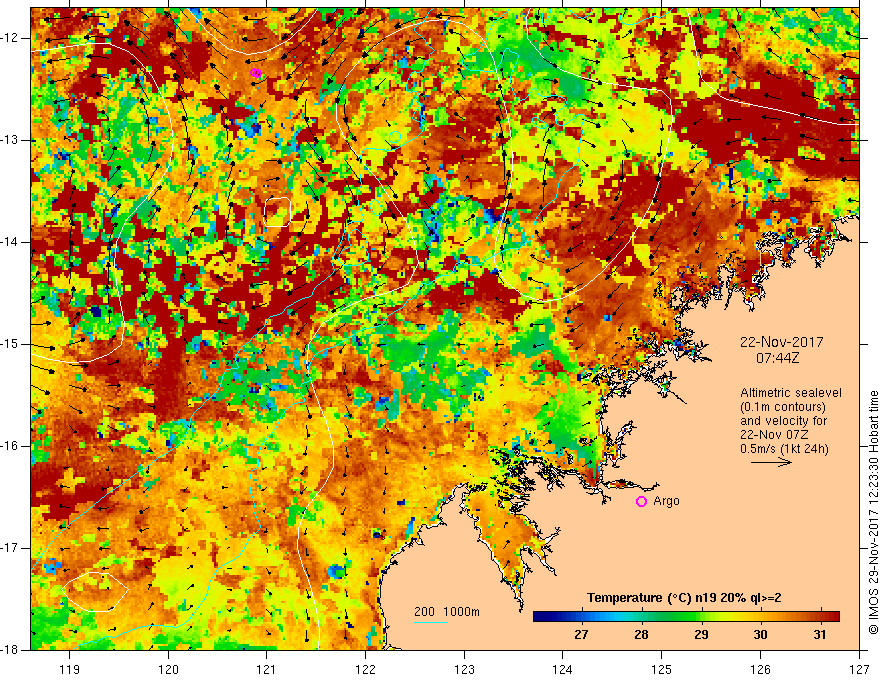
Task: Click the '200' depth contour label
Action: pyautogui.click(x=425, y=612)
